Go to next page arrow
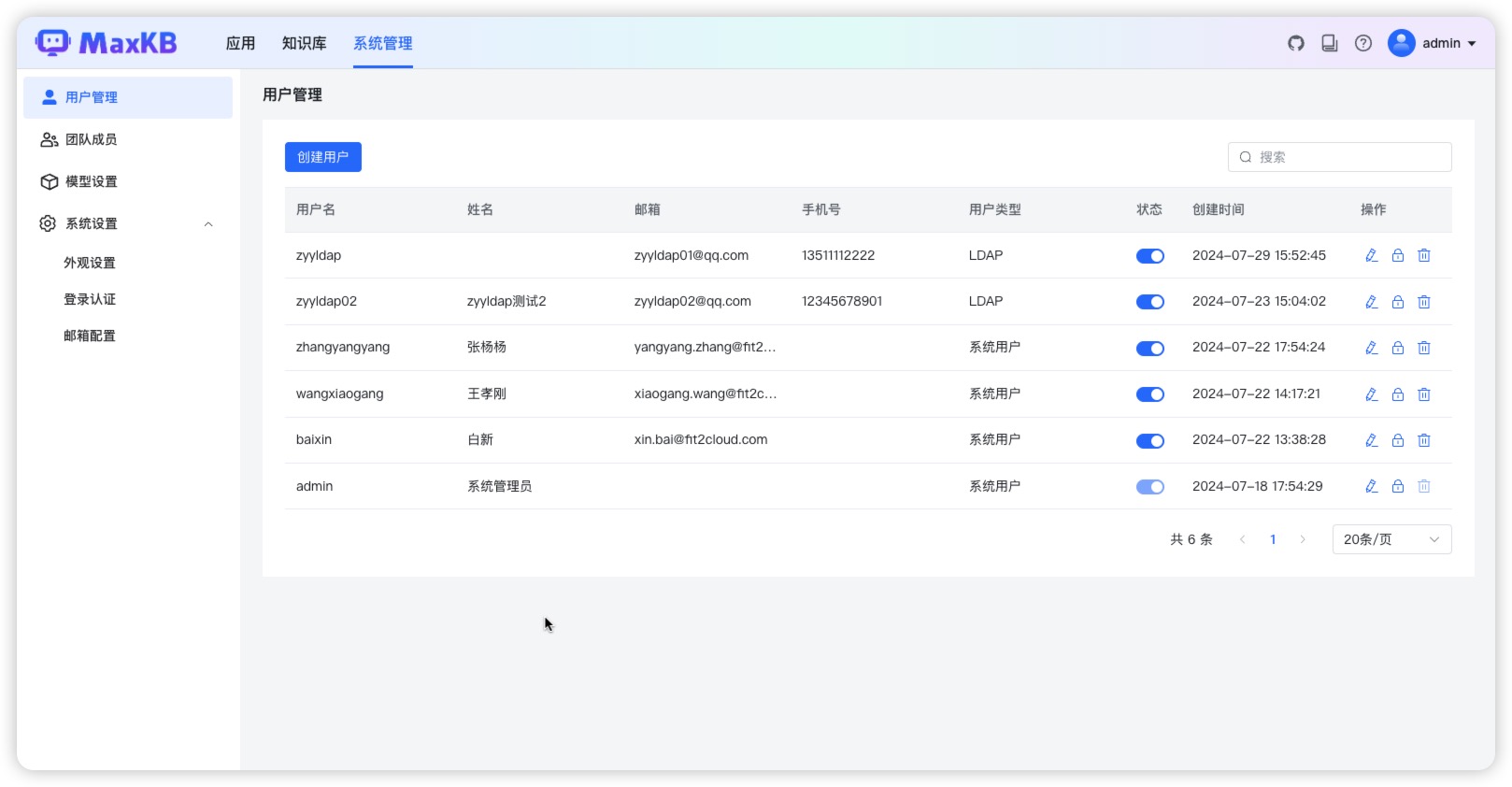This screenshot has width=1512, height=787. 1303,539
